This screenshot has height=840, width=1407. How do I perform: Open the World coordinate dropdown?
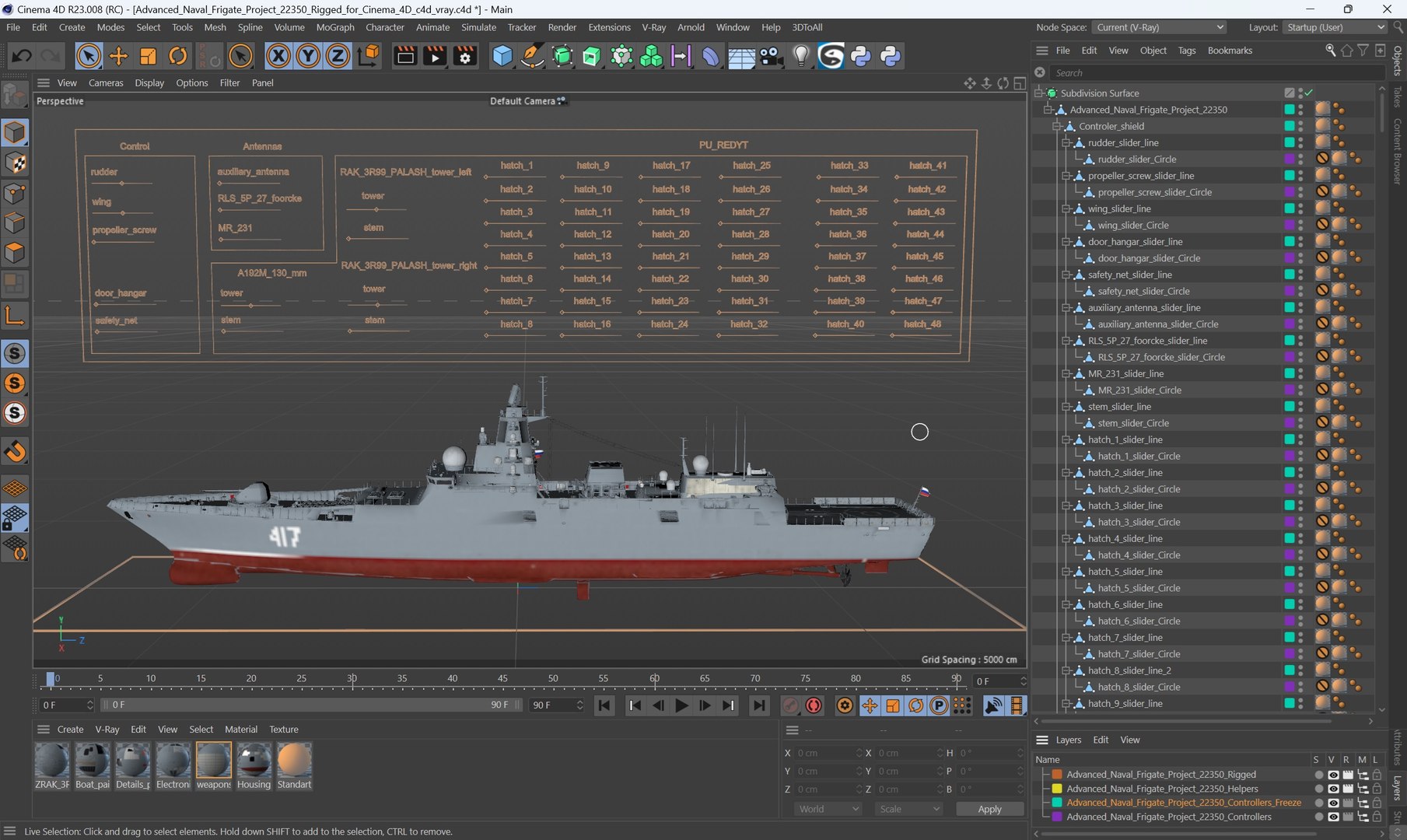click(x=828, y=809)
